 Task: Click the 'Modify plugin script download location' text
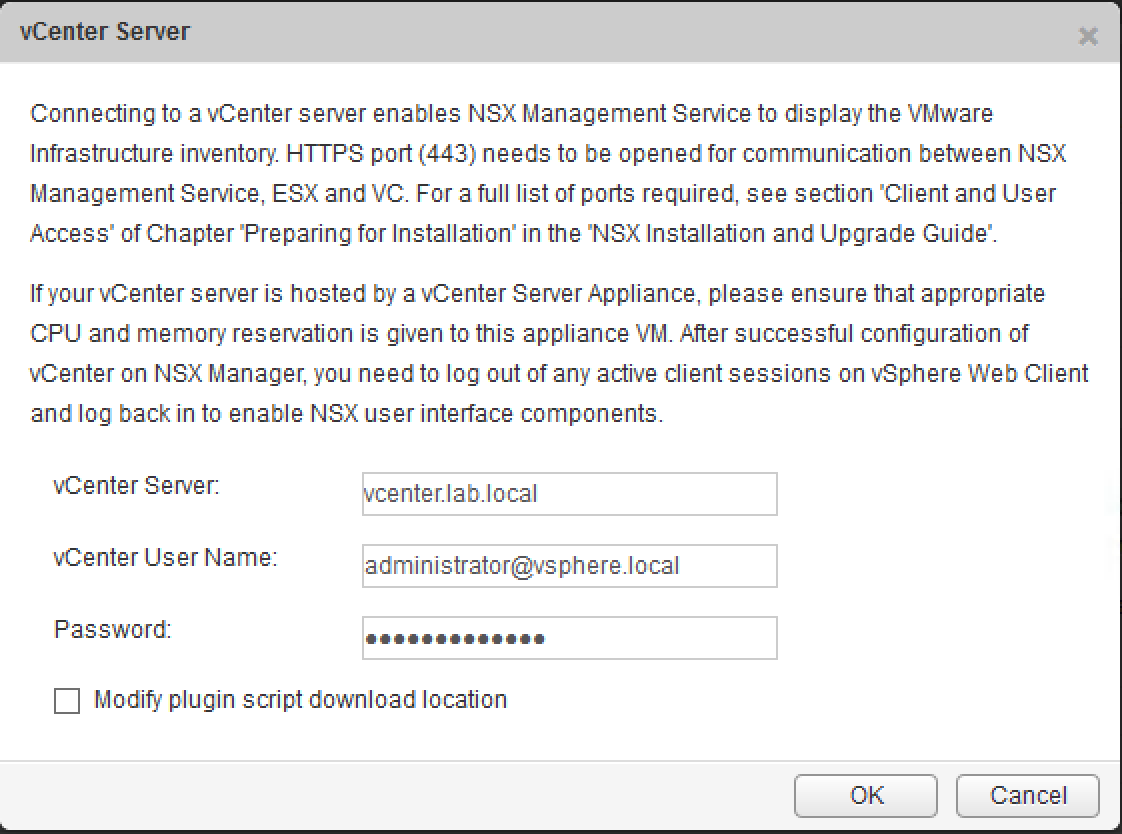point(301,700)
